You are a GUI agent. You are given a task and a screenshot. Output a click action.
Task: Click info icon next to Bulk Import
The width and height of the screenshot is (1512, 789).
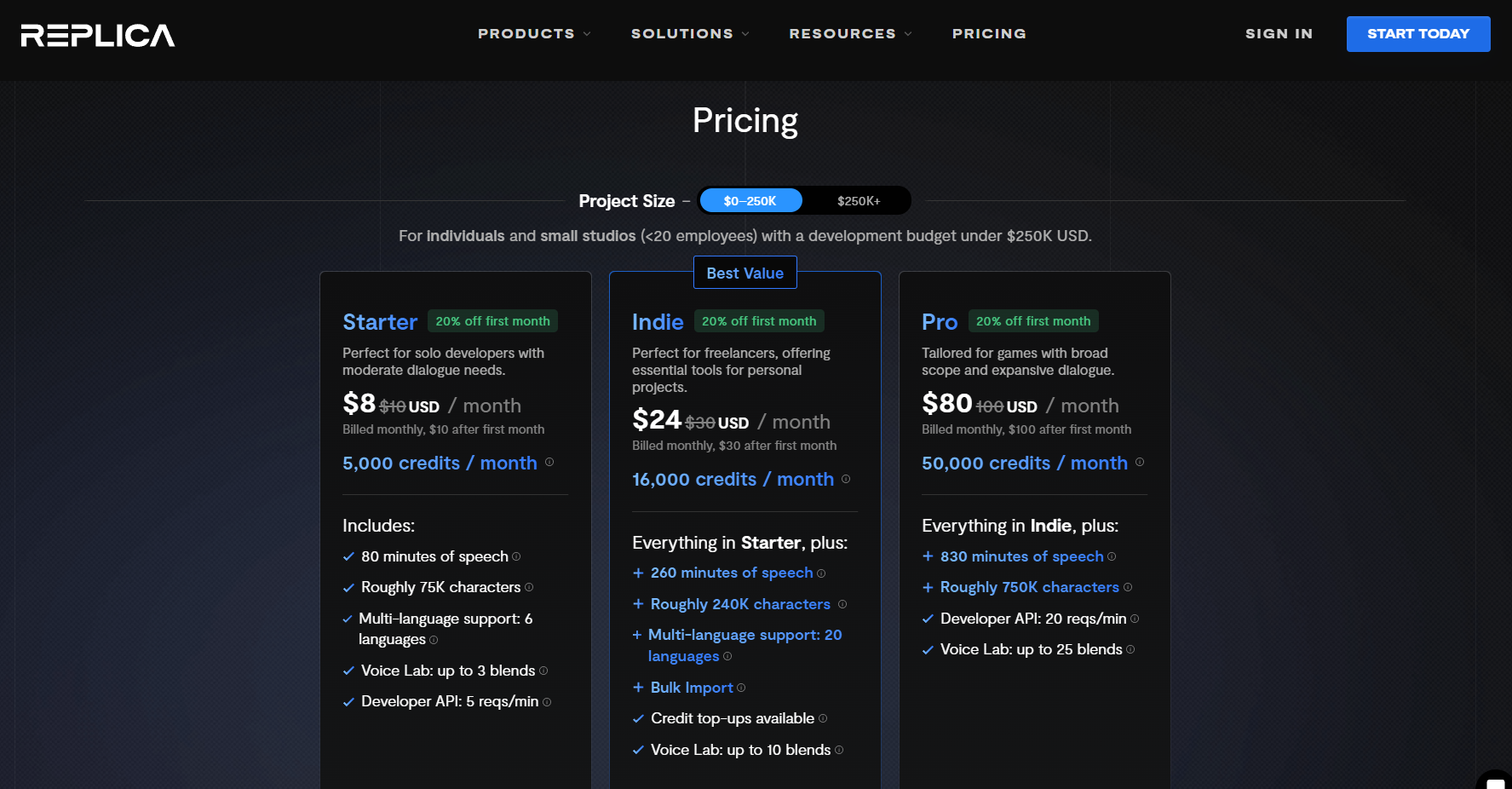[741, 688]
